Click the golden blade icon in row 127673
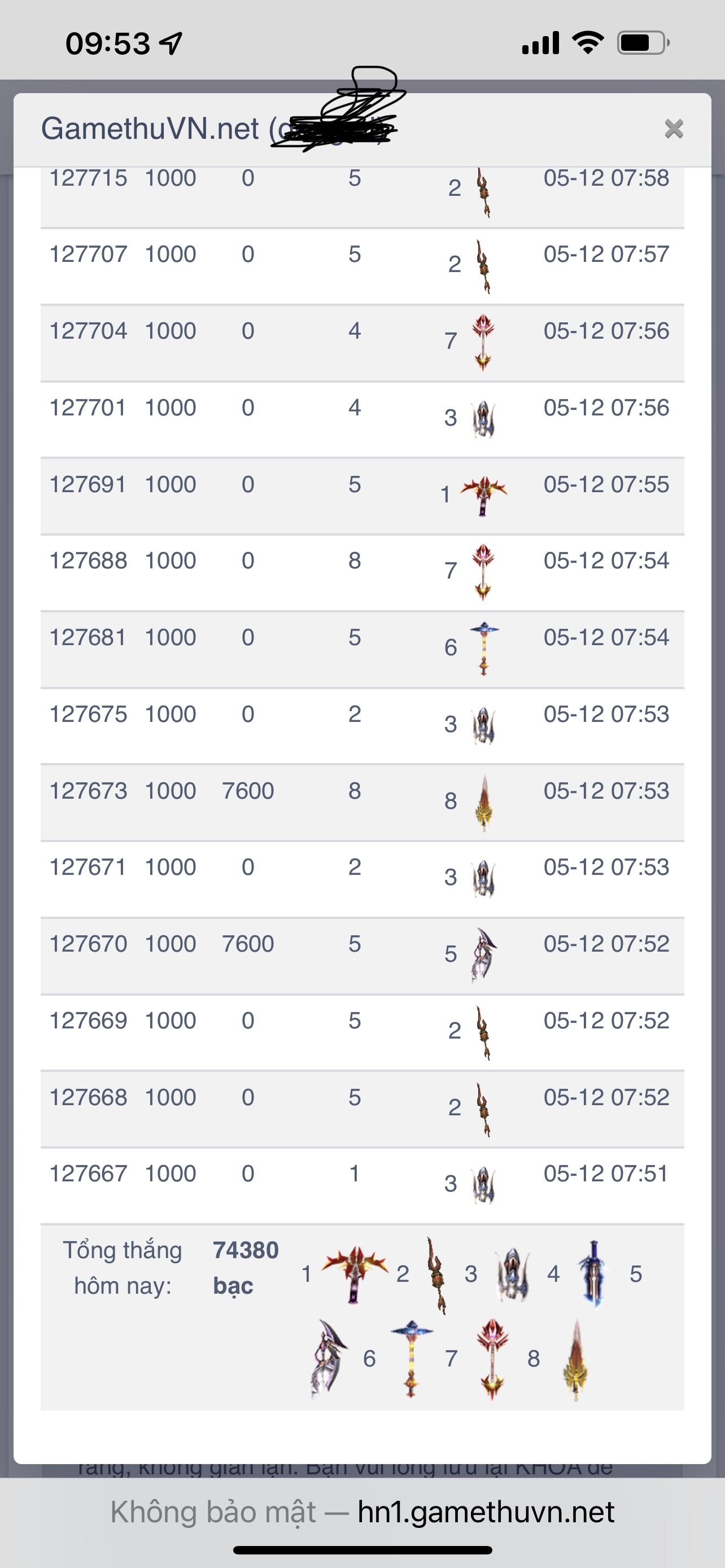The height and width of the screenshot is (1568, 725). tap(483, 802)
